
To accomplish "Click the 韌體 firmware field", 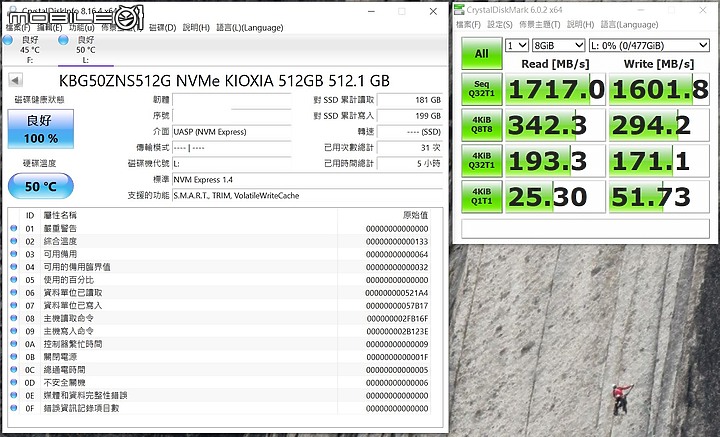I will coord(232,100).
